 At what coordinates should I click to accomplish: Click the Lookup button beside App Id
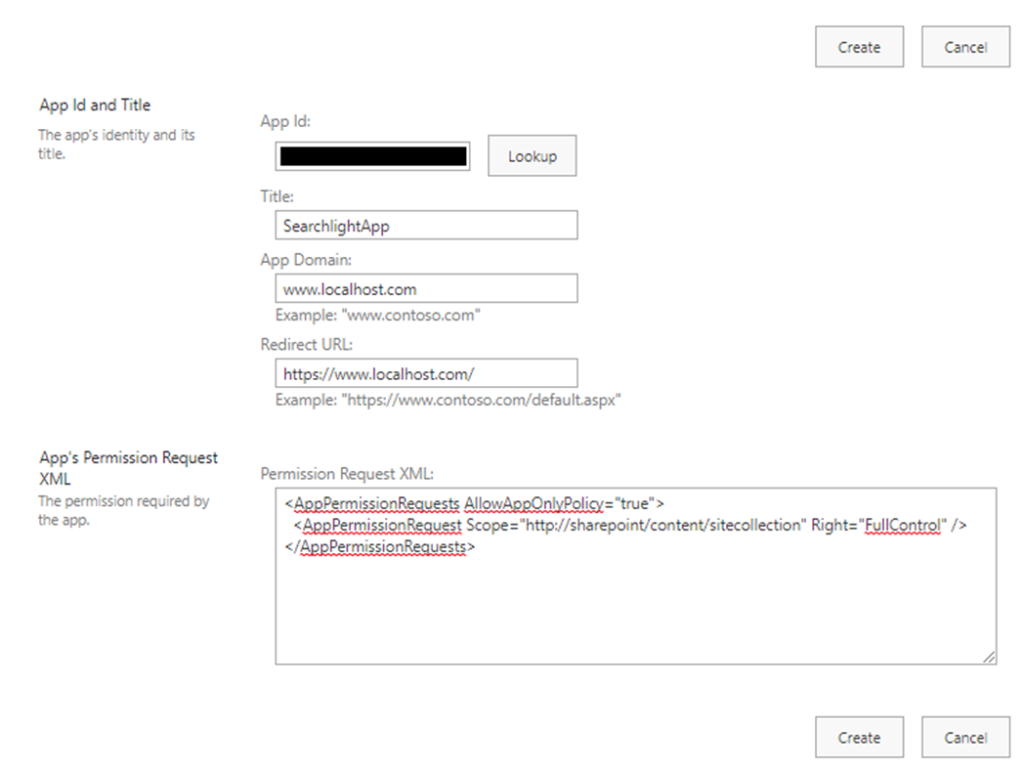point(531,156)
